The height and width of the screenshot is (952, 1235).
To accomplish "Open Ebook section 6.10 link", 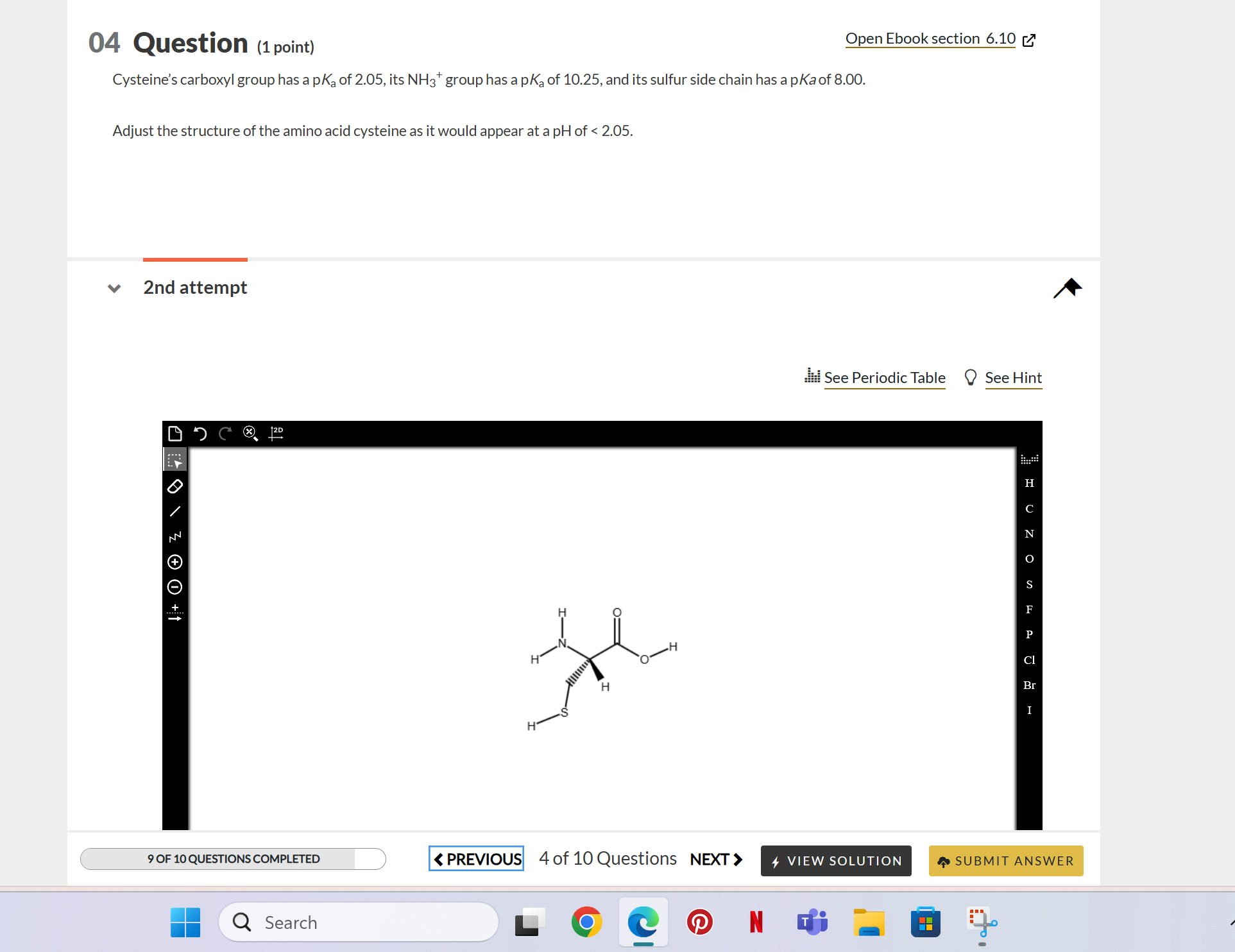I will tap(930, 38).
